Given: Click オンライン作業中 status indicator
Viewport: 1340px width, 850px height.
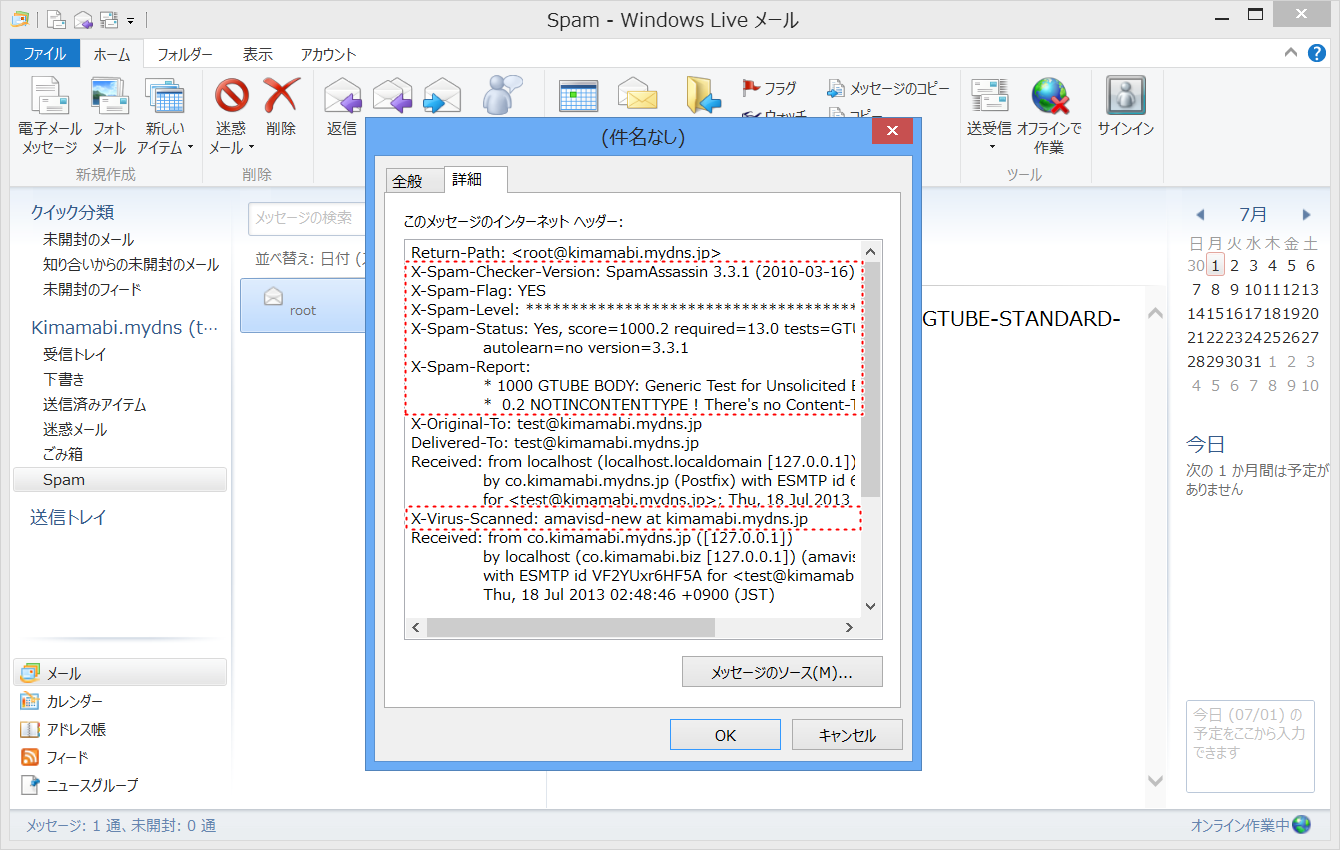Looking at the screenshot, I should 1250,826.
